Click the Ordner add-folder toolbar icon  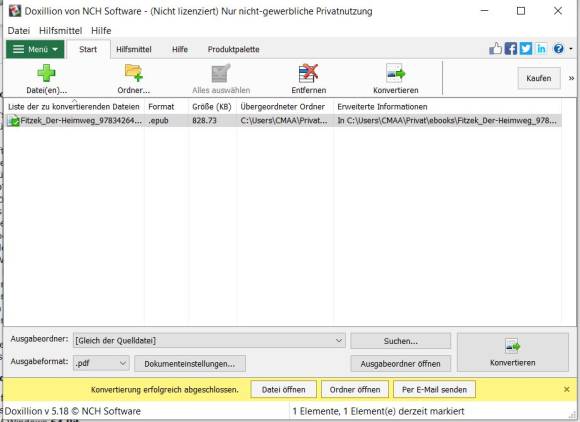pyautogui.click(x=134, y=73)
